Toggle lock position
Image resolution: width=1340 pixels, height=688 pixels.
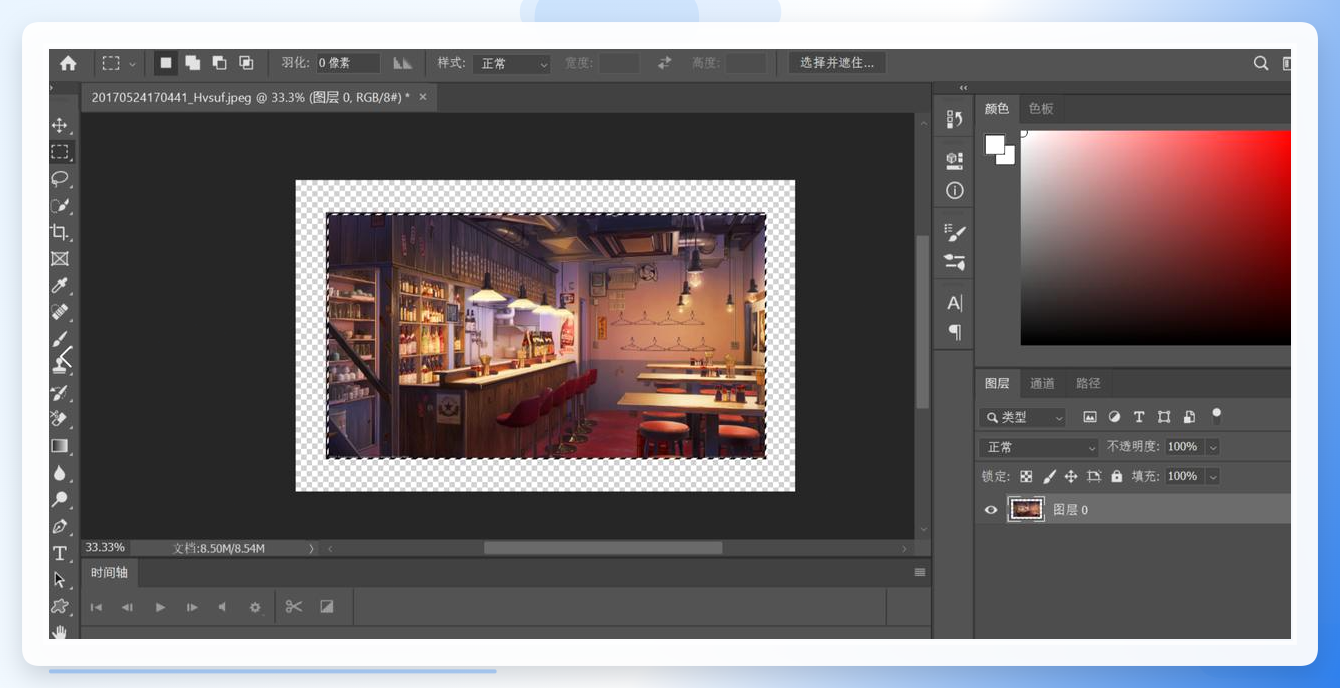tap(1071, 477)
